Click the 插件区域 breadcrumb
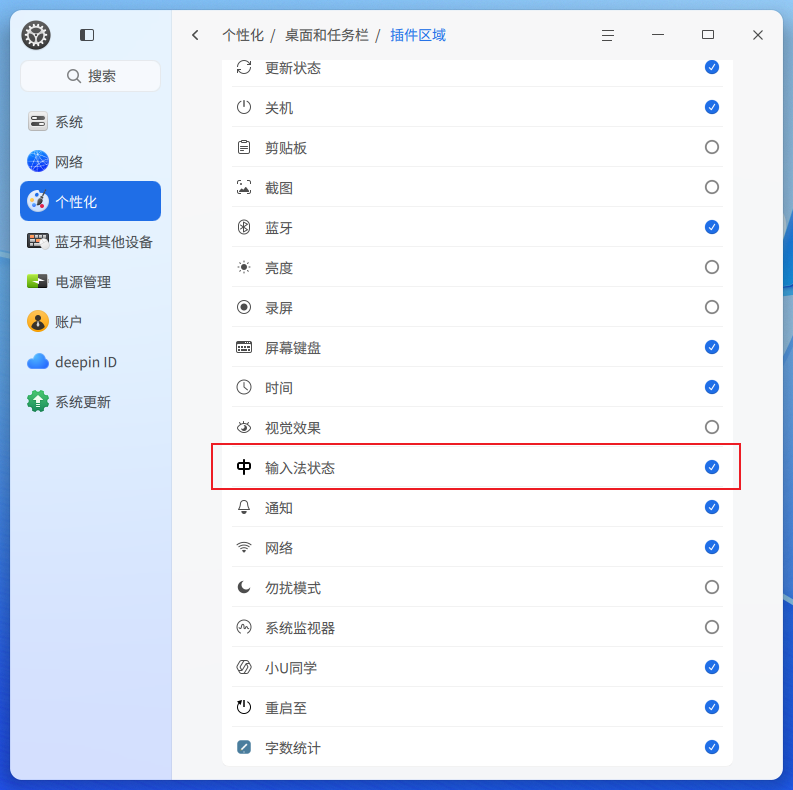Image resolution: width=793 pixels, height=790 pixels. [x=418, y=35]
